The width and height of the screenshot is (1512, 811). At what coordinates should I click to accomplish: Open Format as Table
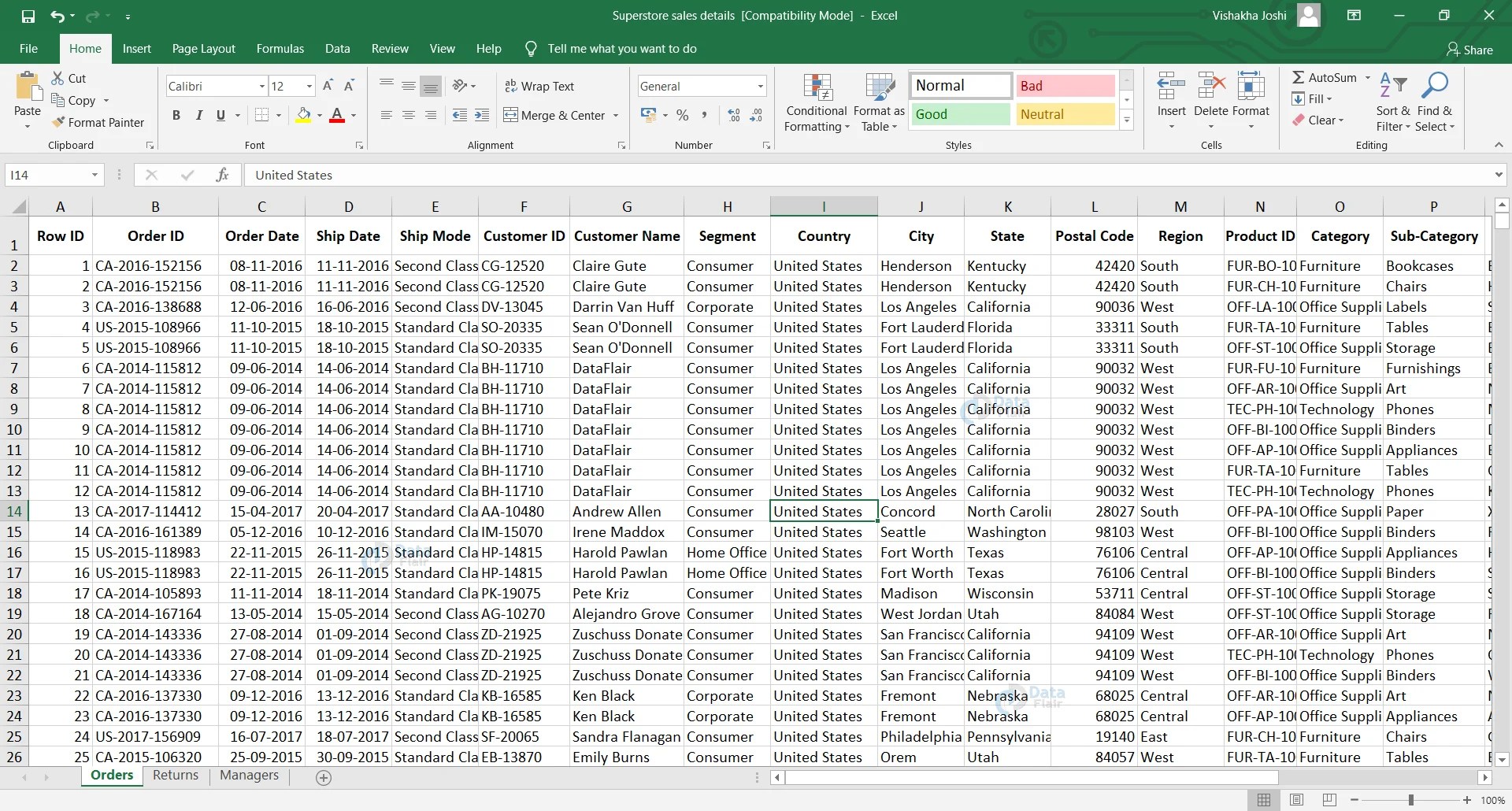coord(879,103)
